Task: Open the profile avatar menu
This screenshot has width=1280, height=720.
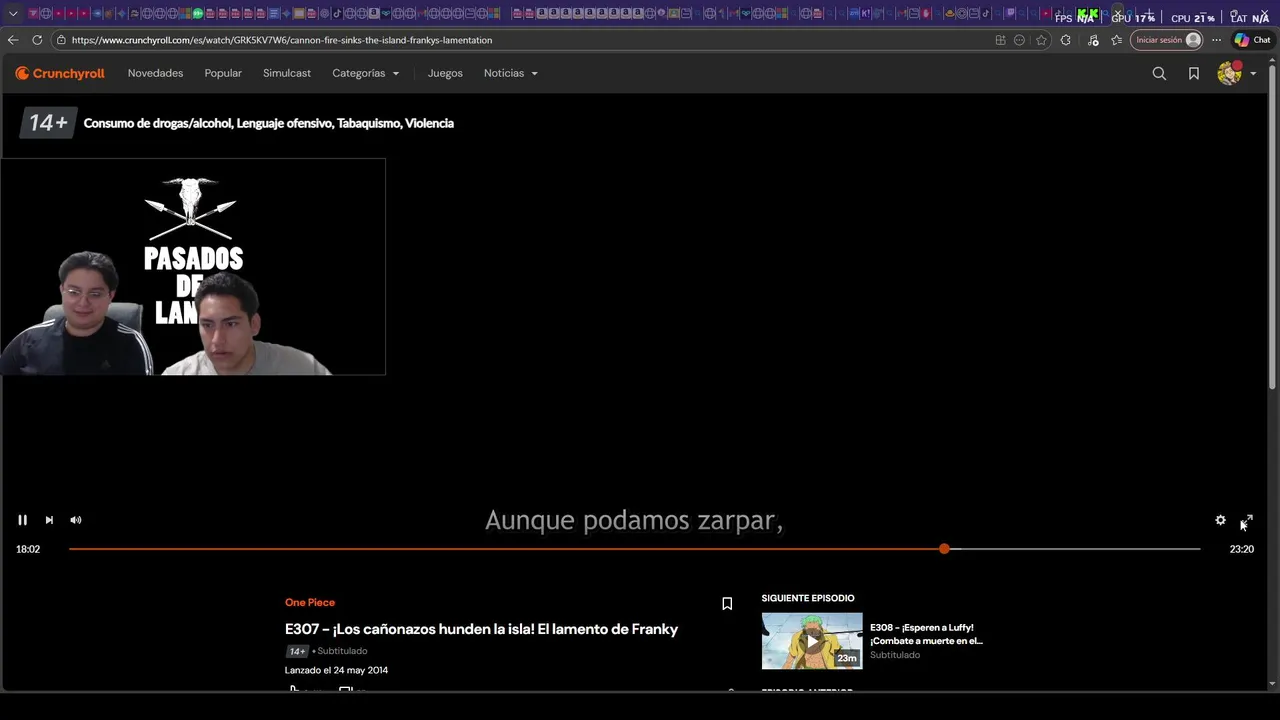Action: point(1236,73)
